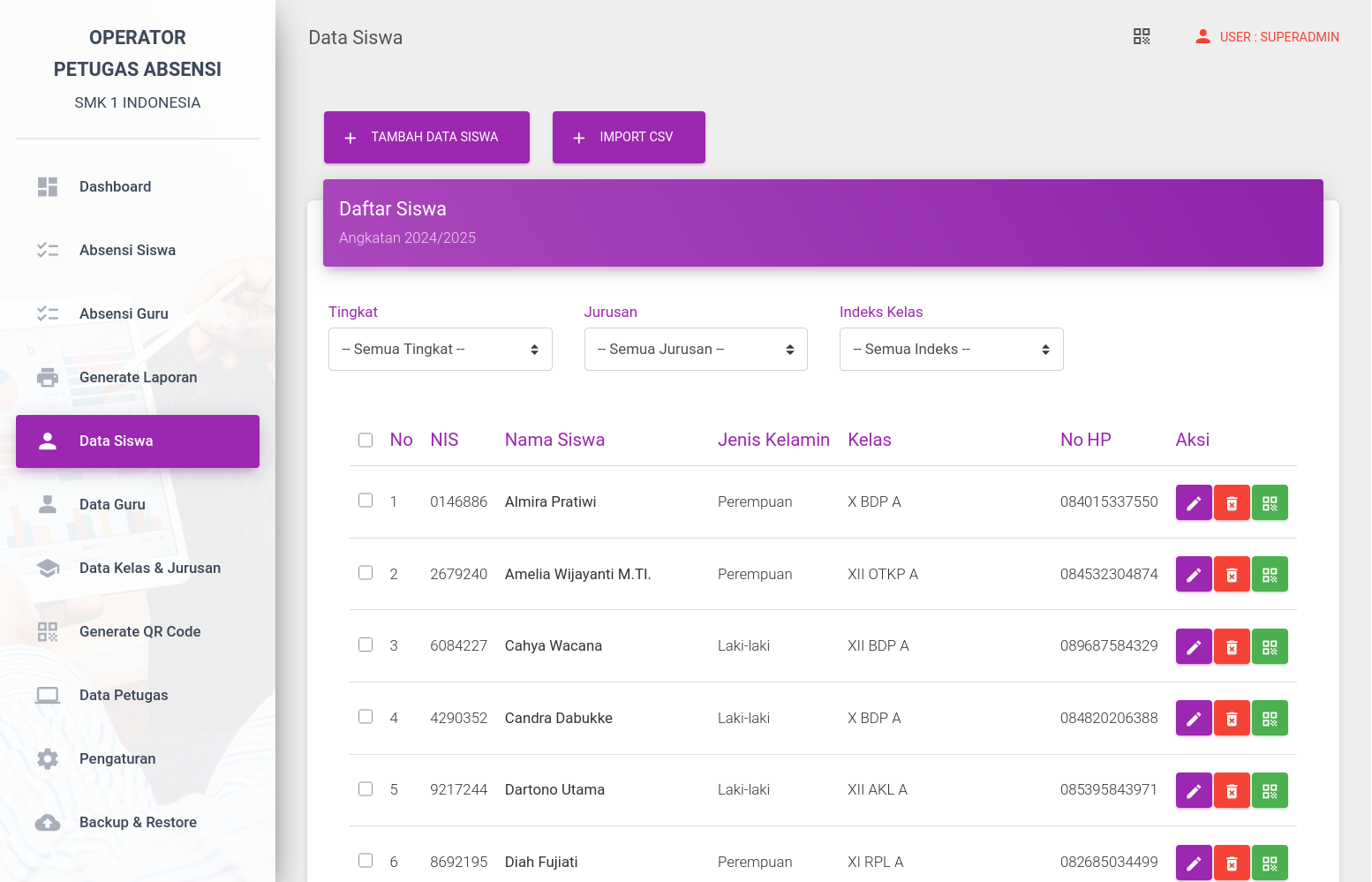Click phone number 084532304874

pyautogui.click(x=1109, y=574)
